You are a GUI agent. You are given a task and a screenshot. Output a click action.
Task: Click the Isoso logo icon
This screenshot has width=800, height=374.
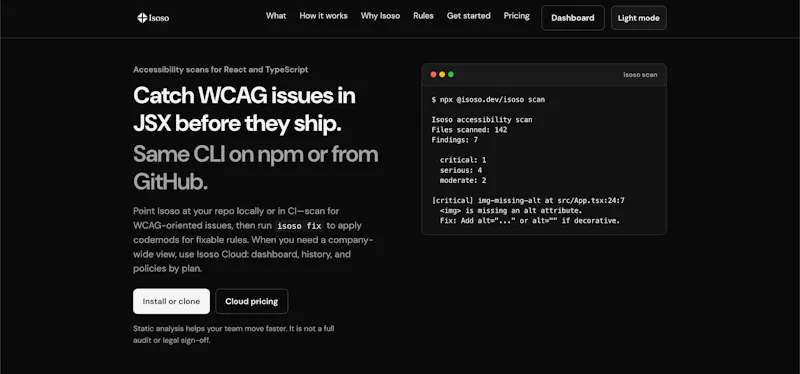tap(142, 18)
